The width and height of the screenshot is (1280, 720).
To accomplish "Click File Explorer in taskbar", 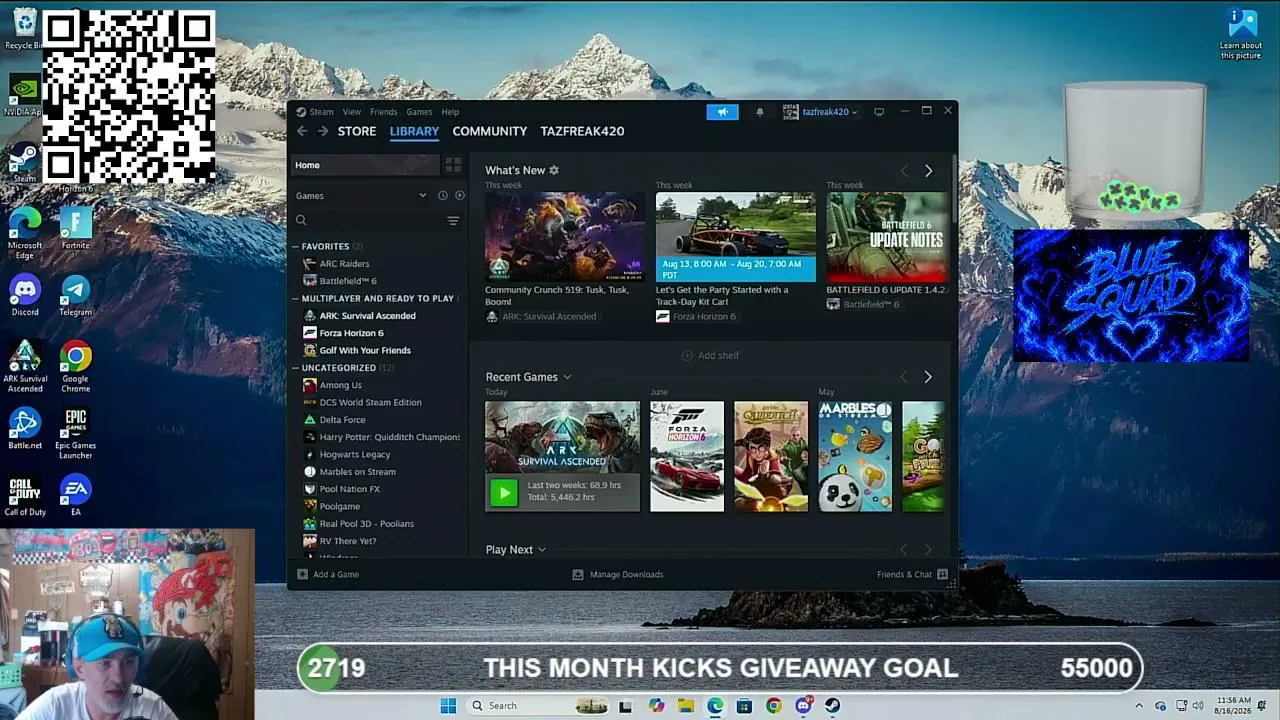I will (x=686, y=706).
